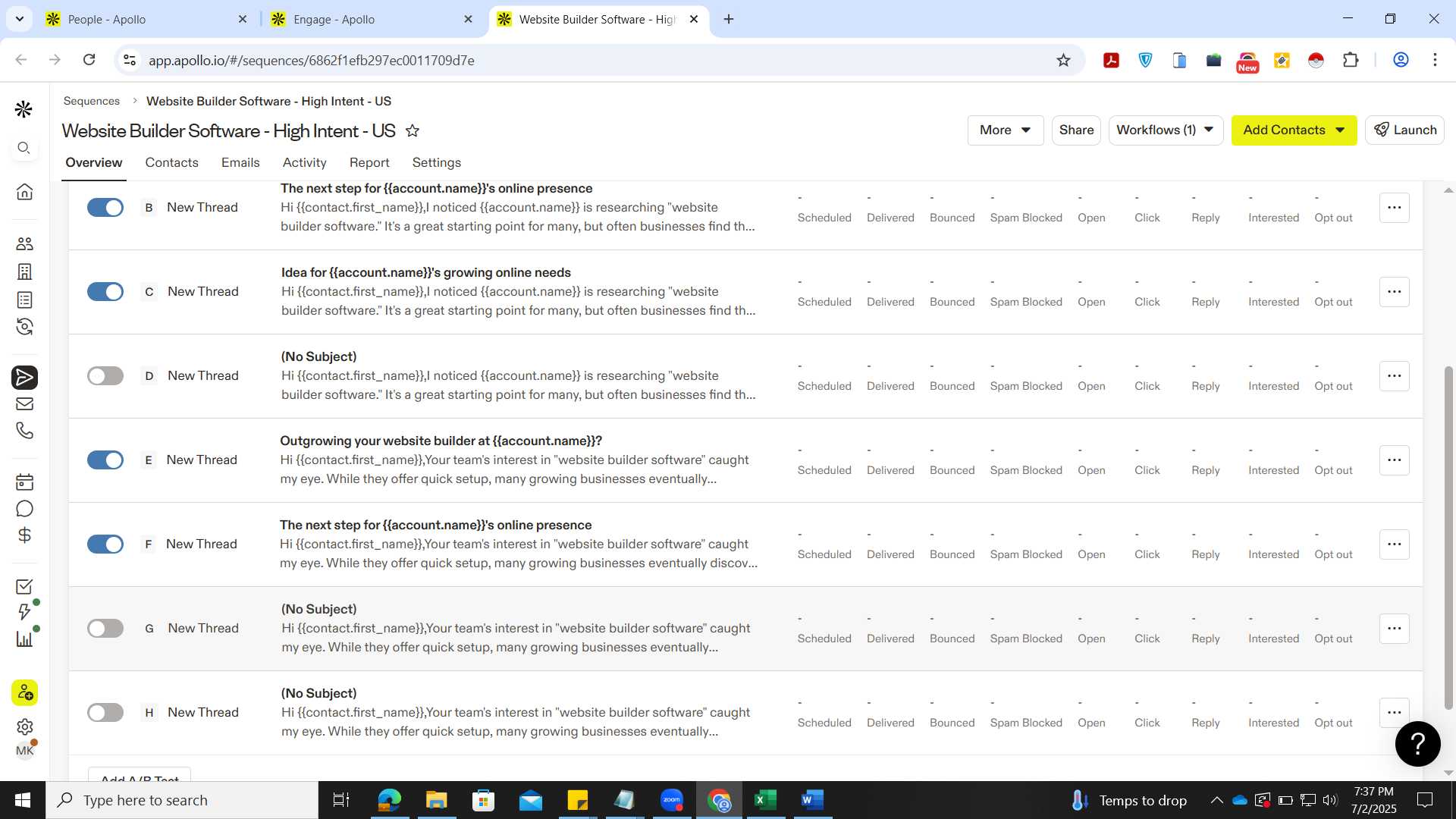The height and width of the screenshot is (819, 1456).
Task: Switch to the Overview tab
Action: pos(93,162)
